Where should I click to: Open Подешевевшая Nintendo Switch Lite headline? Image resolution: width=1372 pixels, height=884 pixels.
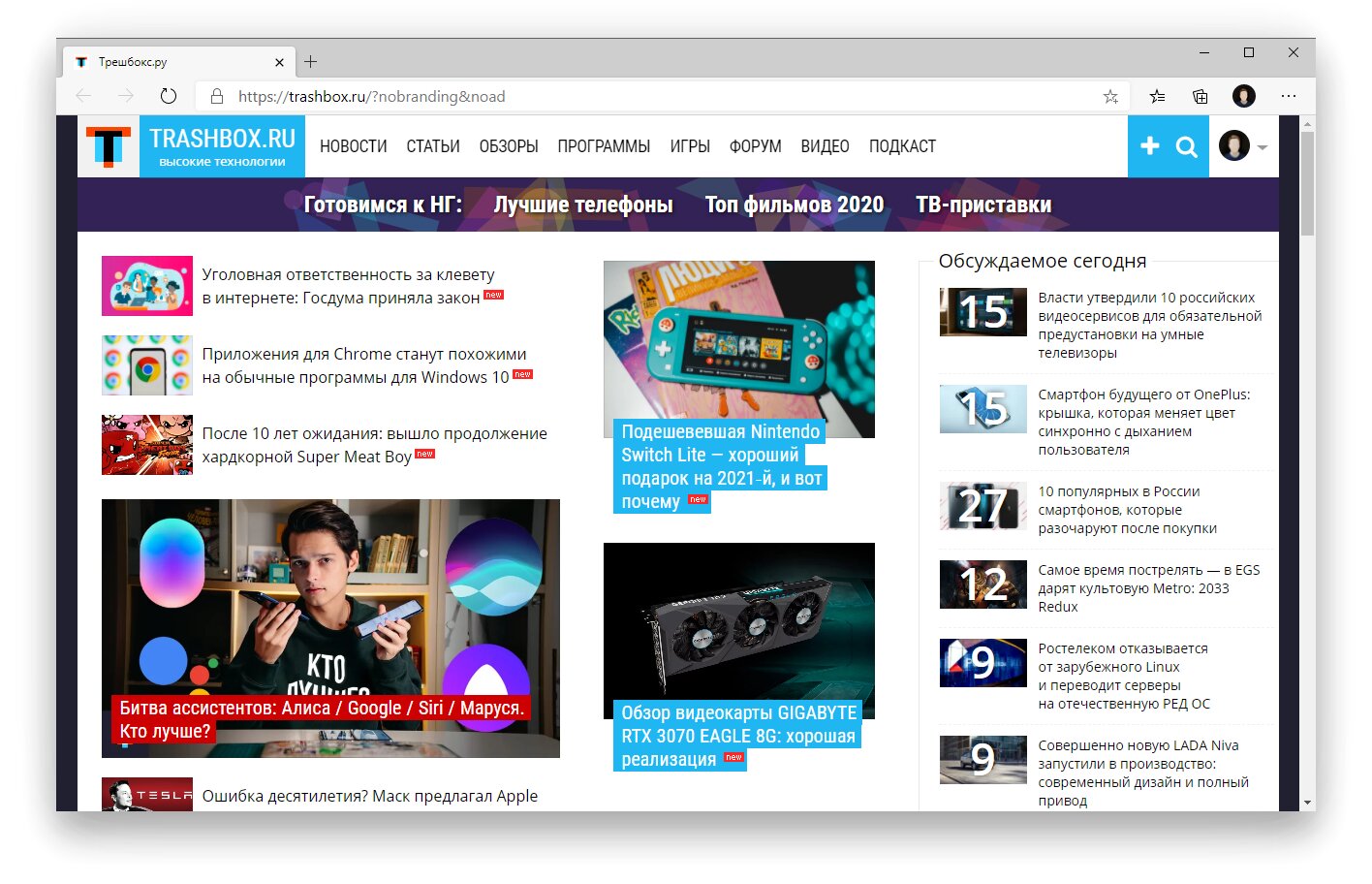click(721, 466)
